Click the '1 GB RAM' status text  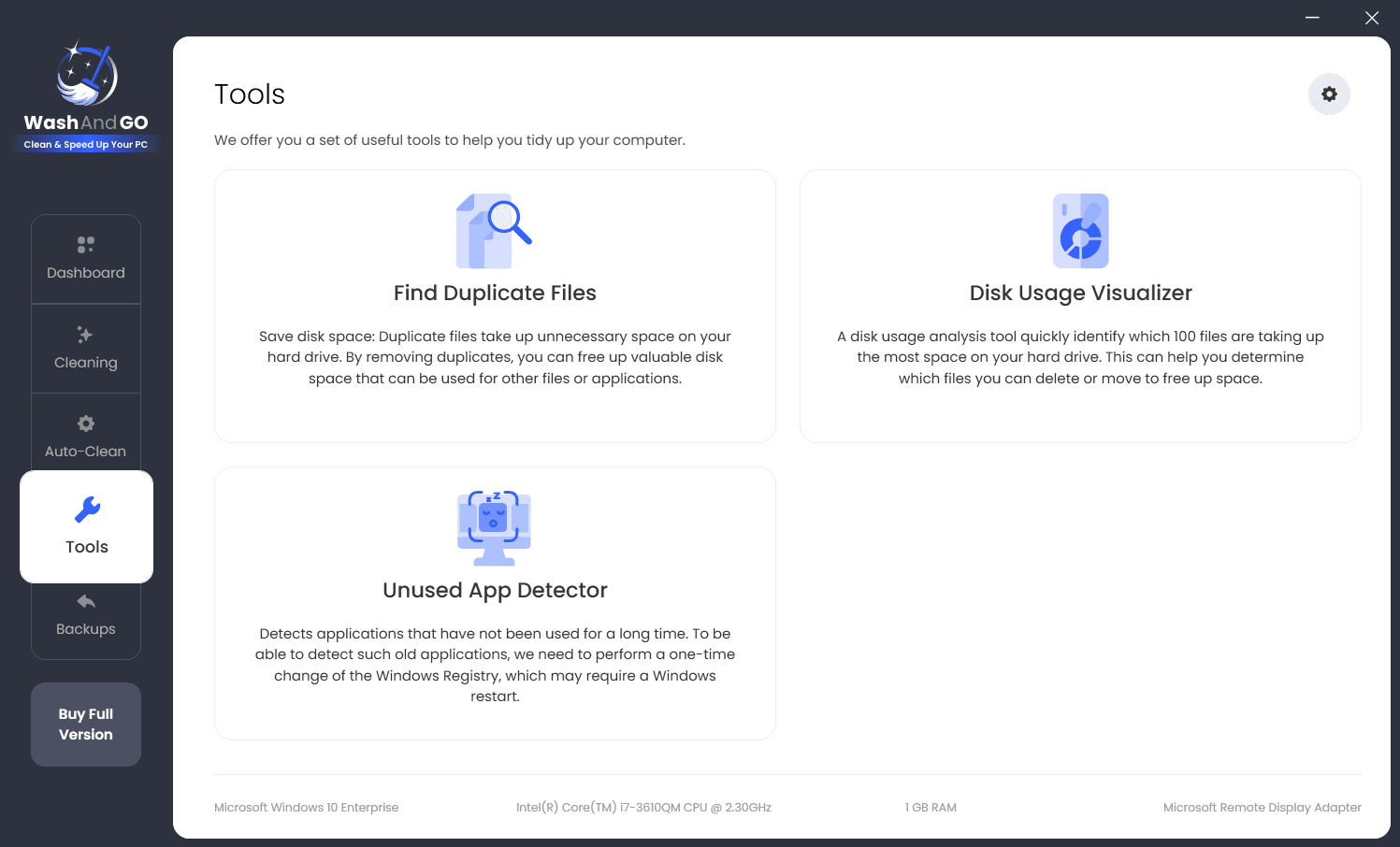click(931, 808)
